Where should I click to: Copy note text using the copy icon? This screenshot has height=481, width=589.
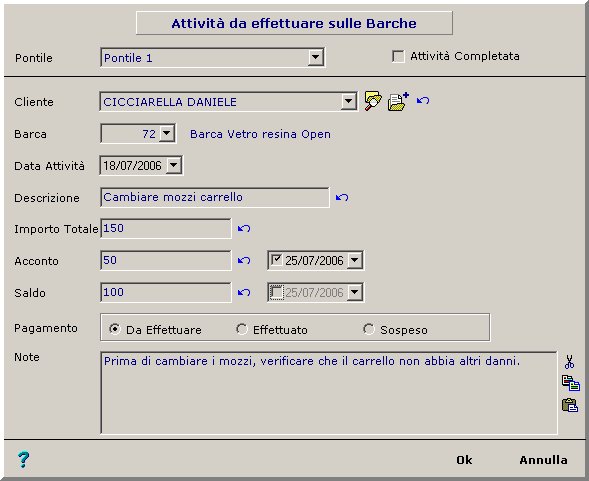click(571, 383)
